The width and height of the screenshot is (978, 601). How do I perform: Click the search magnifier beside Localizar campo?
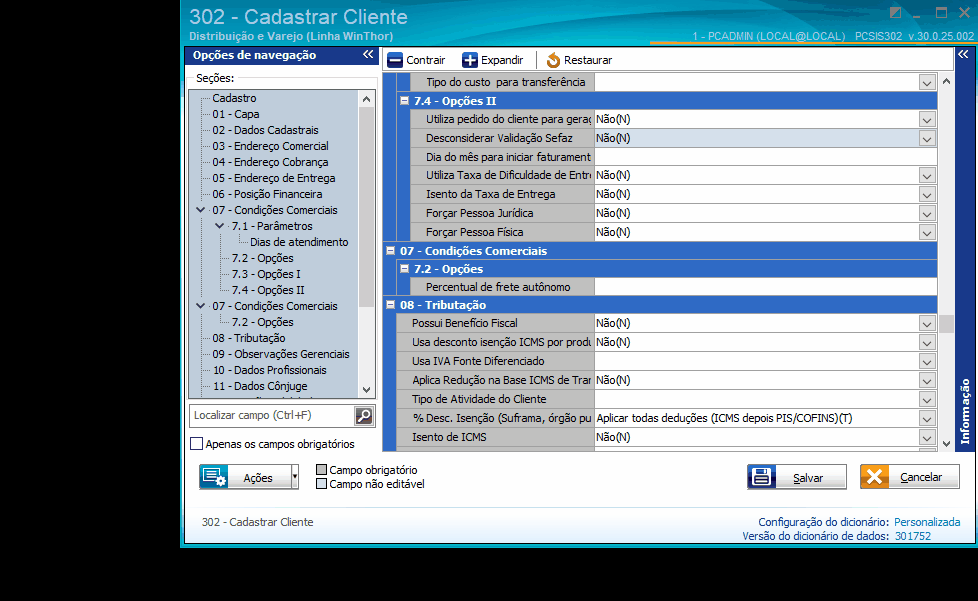click(364, 415)
